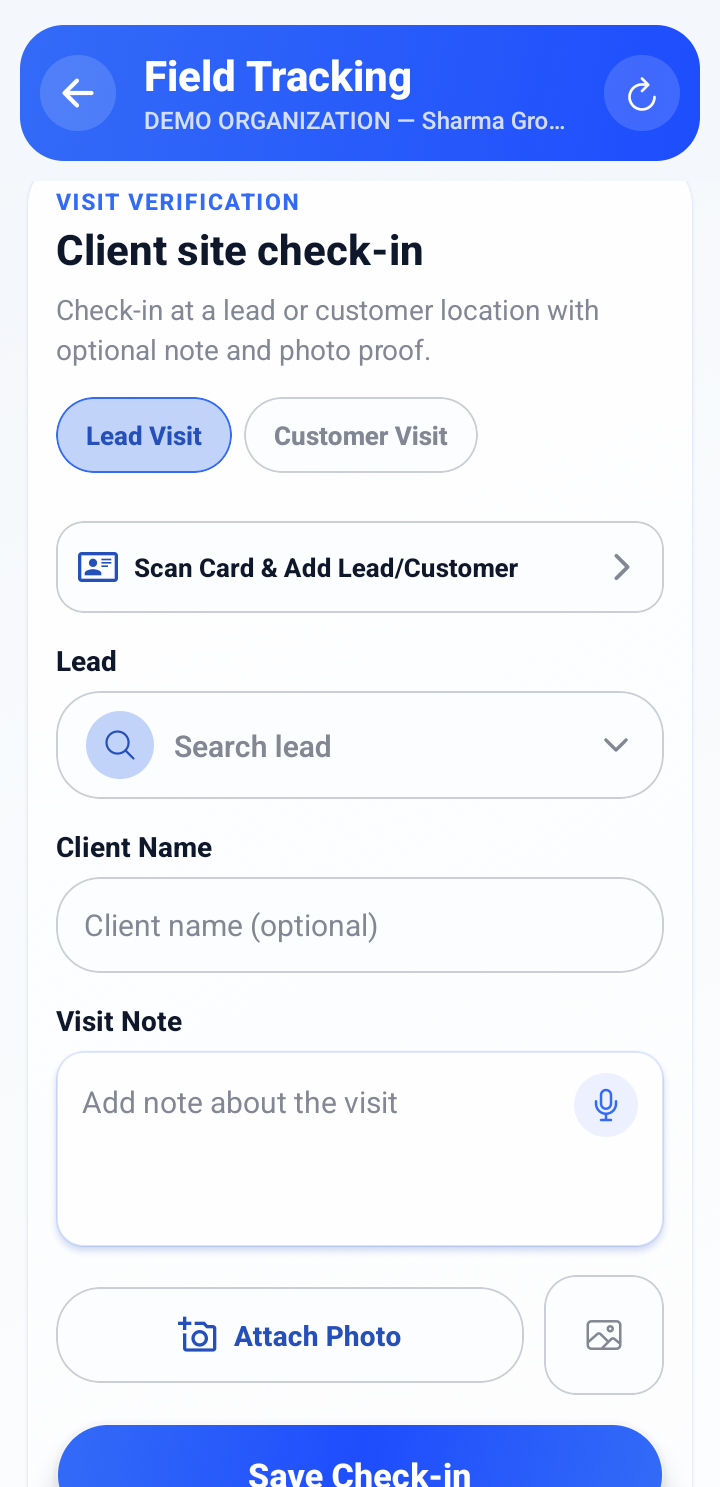Open Scan Card via the right chevron
This screenshot has width=720, height=1487.
(x=622, y=567)
